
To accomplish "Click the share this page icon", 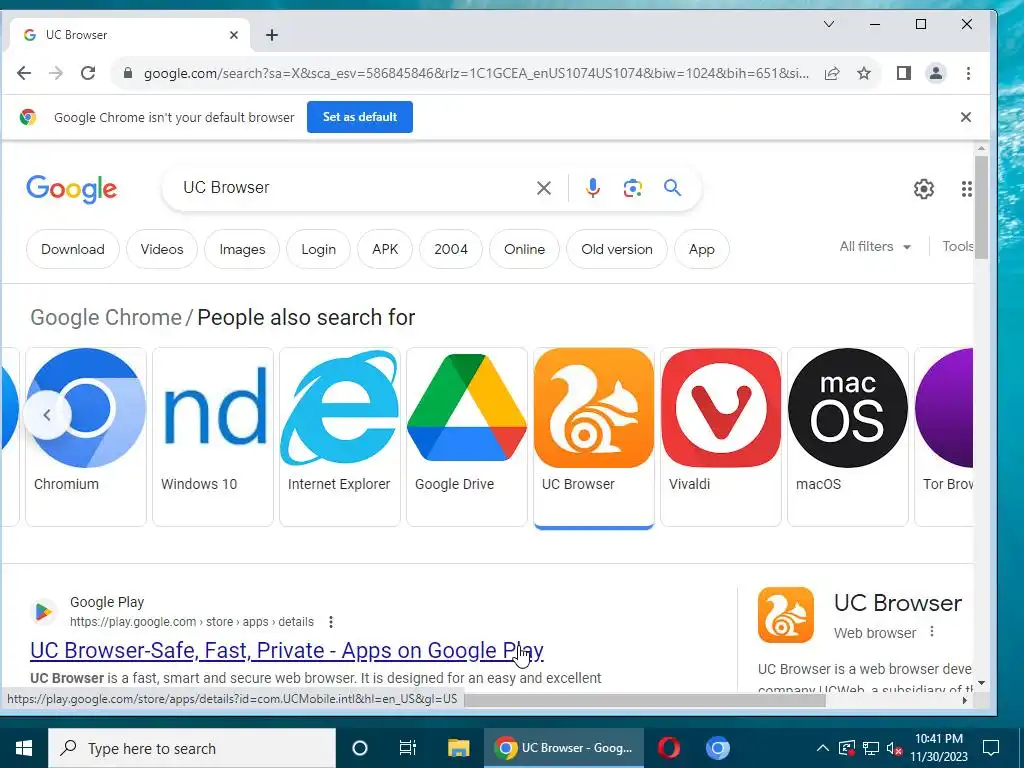I will click(832, 73).
